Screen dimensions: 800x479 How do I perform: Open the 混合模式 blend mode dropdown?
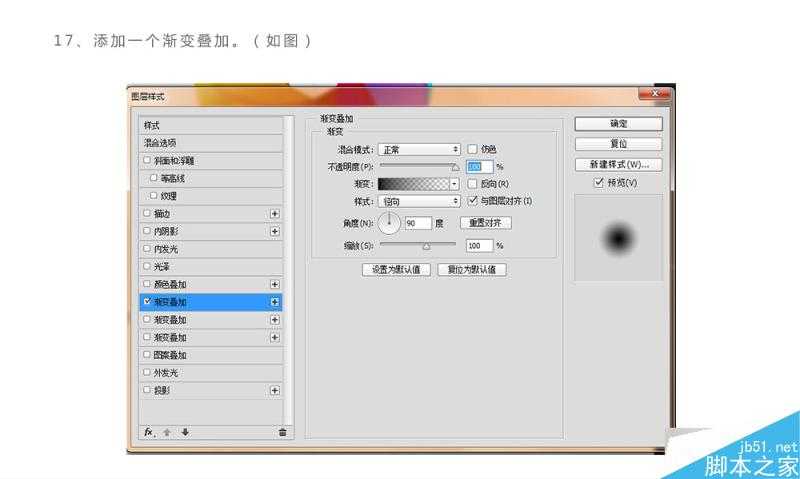[x=419, y=149]
